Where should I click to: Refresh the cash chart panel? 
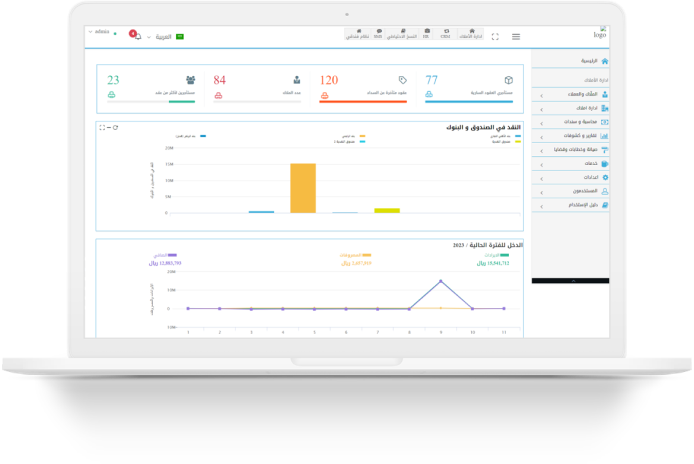click(x=116, y=128)
